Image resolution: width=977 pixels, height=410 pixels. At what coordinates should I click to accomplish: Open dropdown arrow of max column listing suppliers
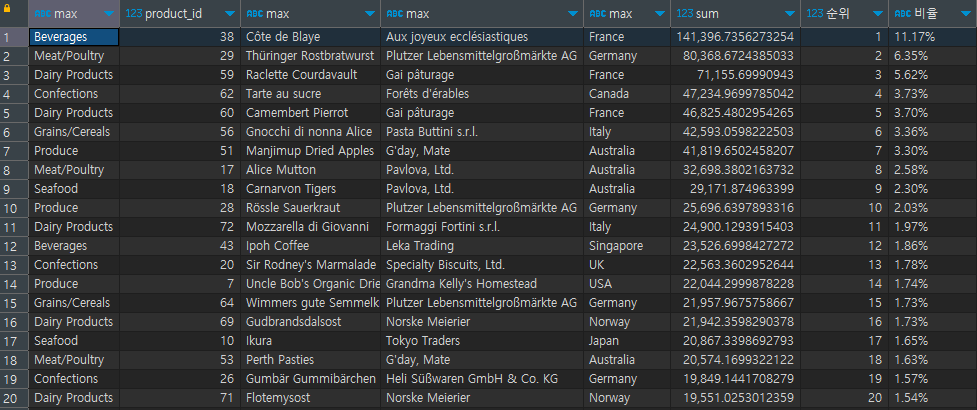pyautogui.click(x=573, y=14)
